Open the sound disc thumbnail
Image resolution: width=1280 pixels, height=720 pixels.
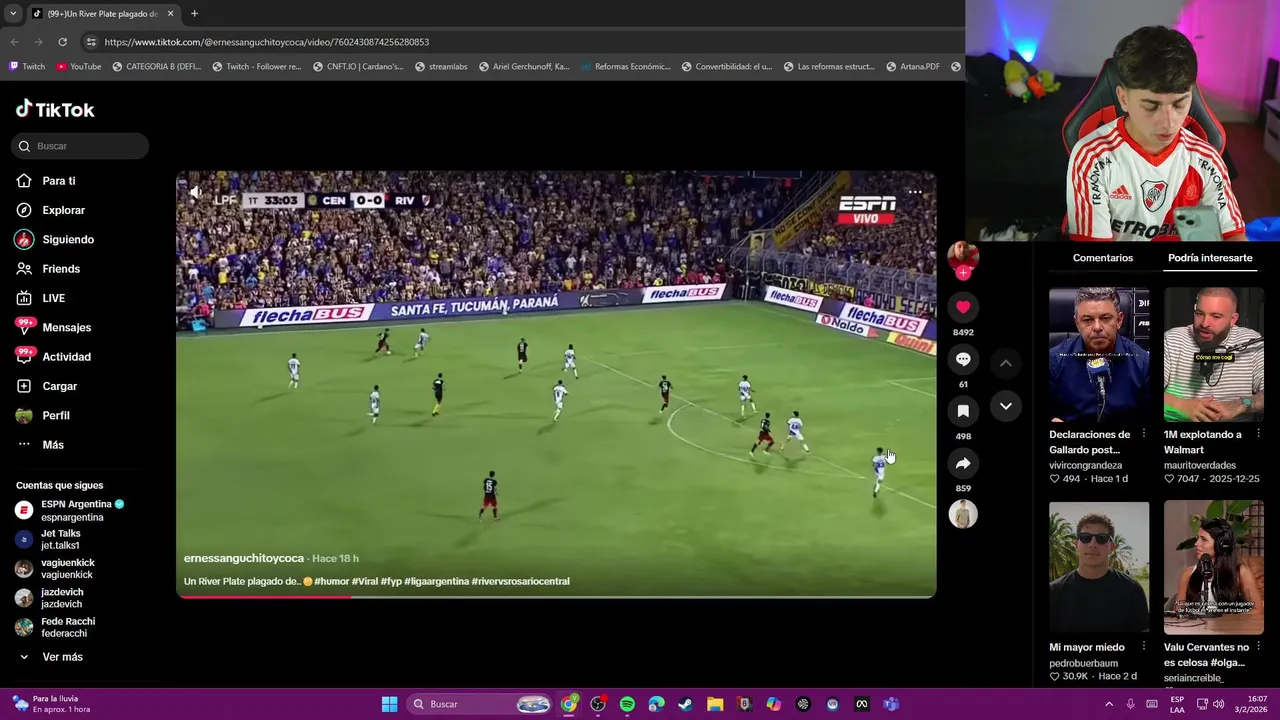[x=963, y=514]
